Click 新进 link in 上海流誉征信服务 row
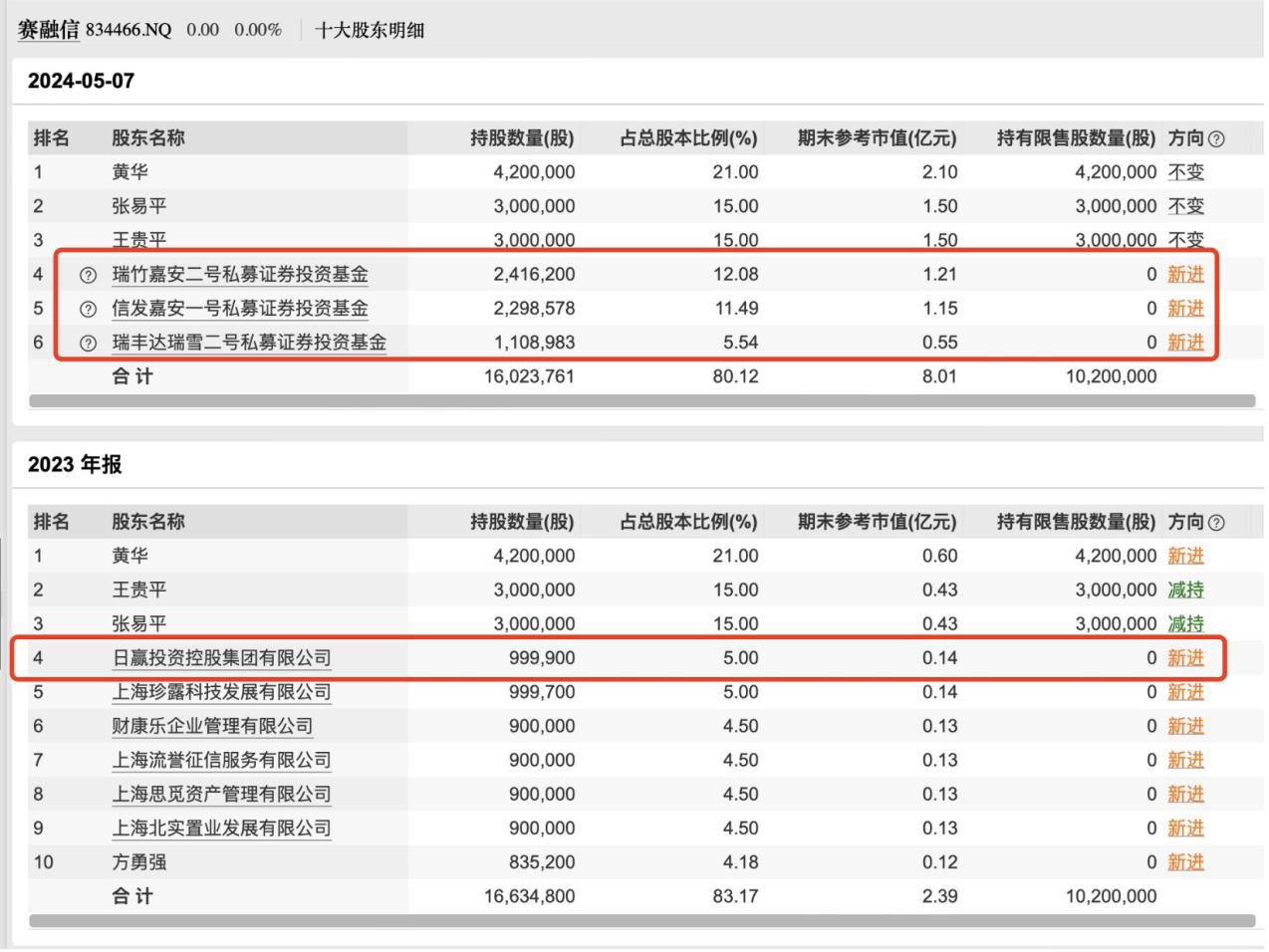Image resolution: width=1269 pixels, height=952 pixels. (1185, 760)
